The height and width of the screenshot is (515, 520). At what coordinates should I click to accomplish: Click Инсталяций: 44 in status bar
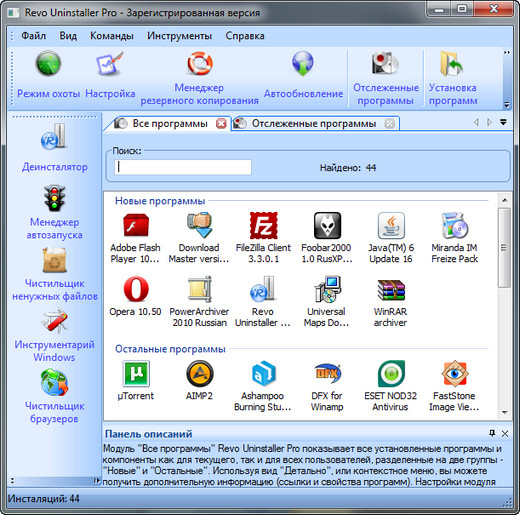44,499
